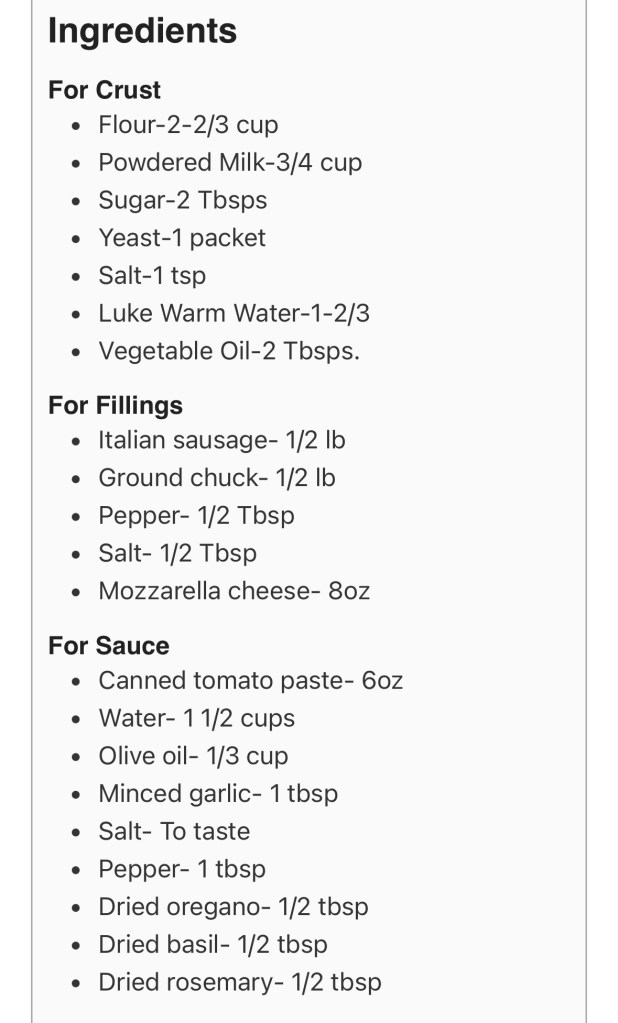Viewport: 618px width, 1023px height.
Task: Select the Minced garlic ingredient
Action: coord(218,794)
